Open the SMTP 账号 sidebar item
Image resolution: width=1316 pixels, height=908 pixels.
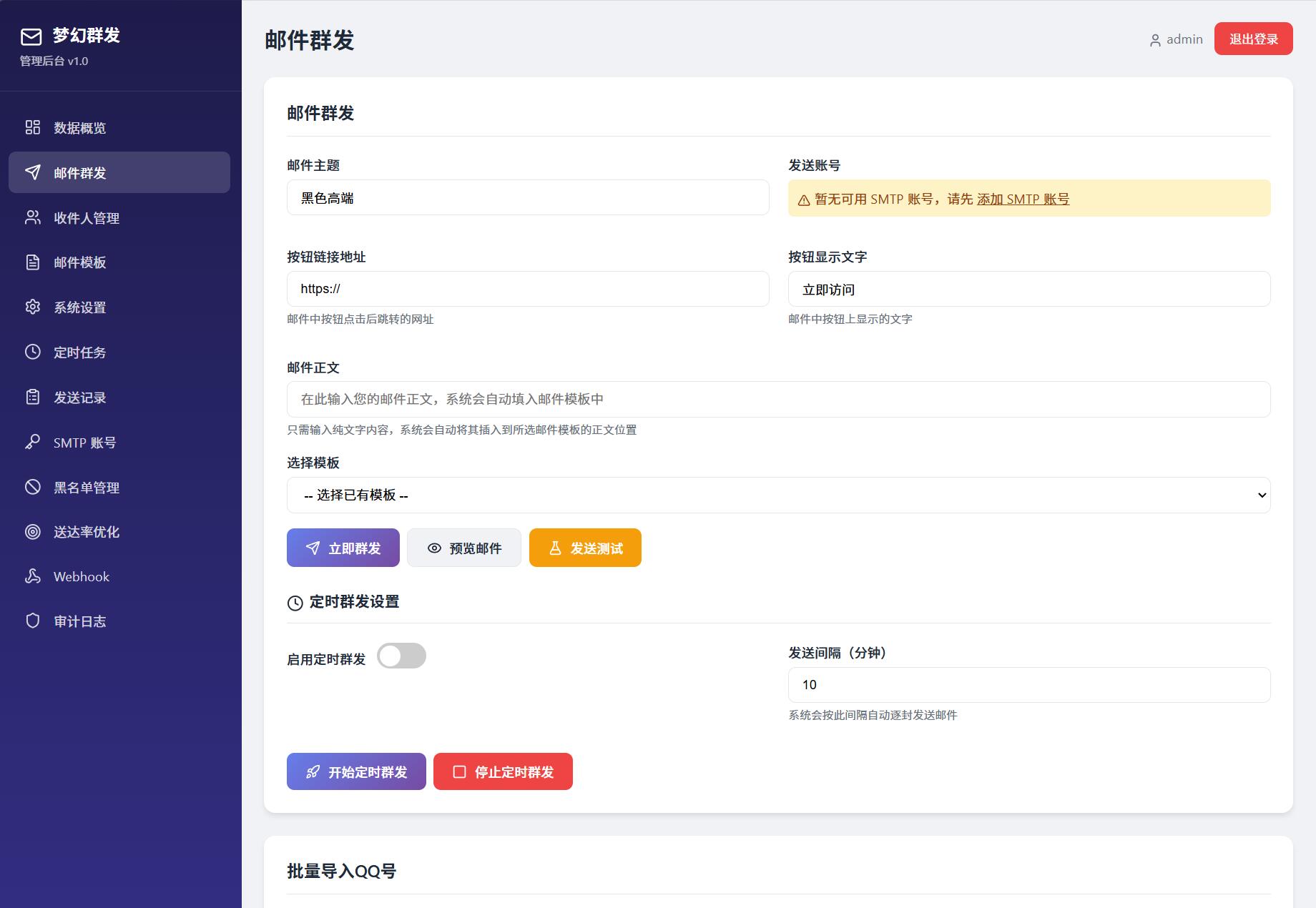pyautogui.click(x=119, y=442)
